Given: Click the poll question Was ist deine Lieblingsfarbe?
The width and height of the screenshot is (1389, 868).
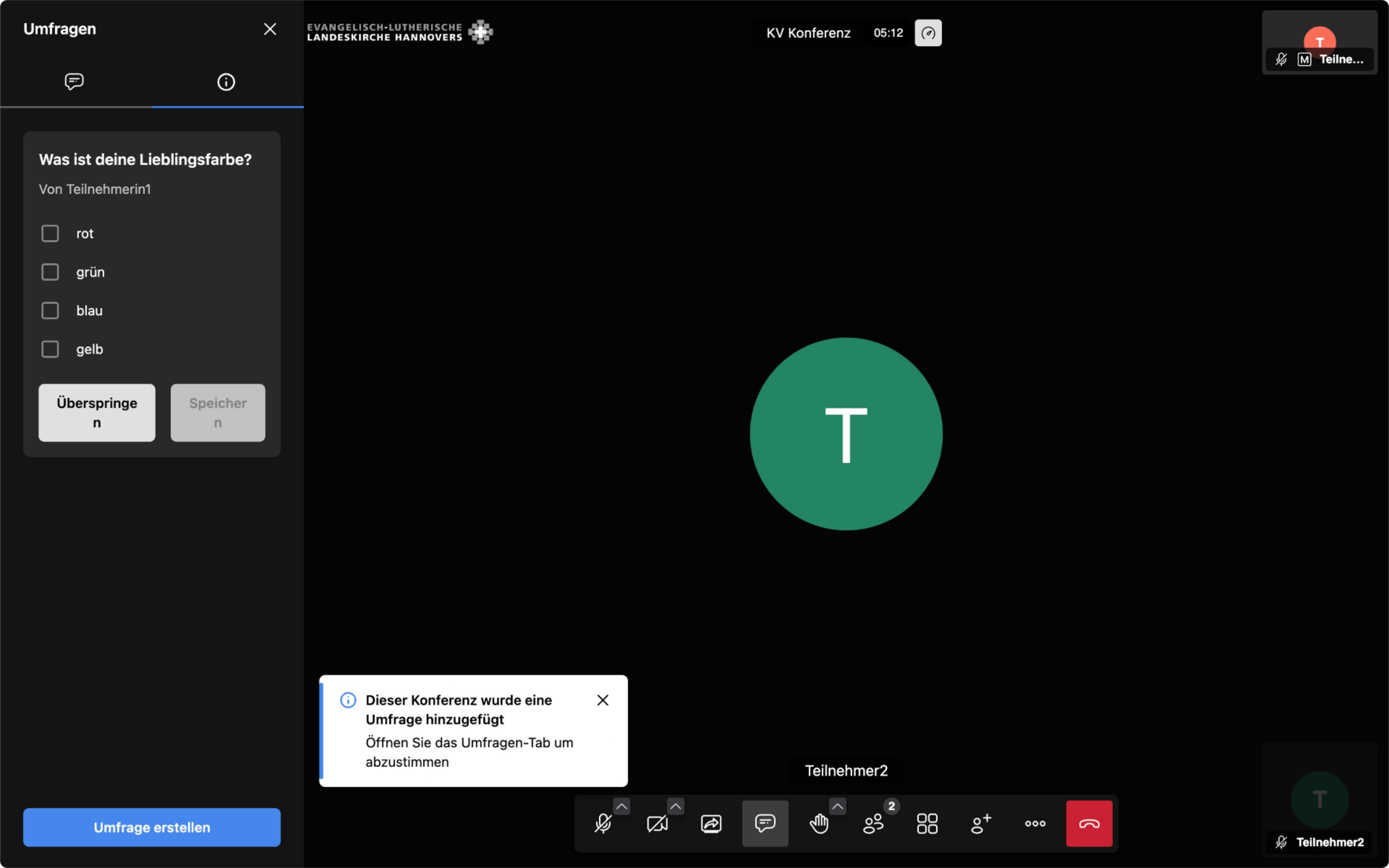Looking at the screenshot, I should pyautogui.click(x=145, y=160).
